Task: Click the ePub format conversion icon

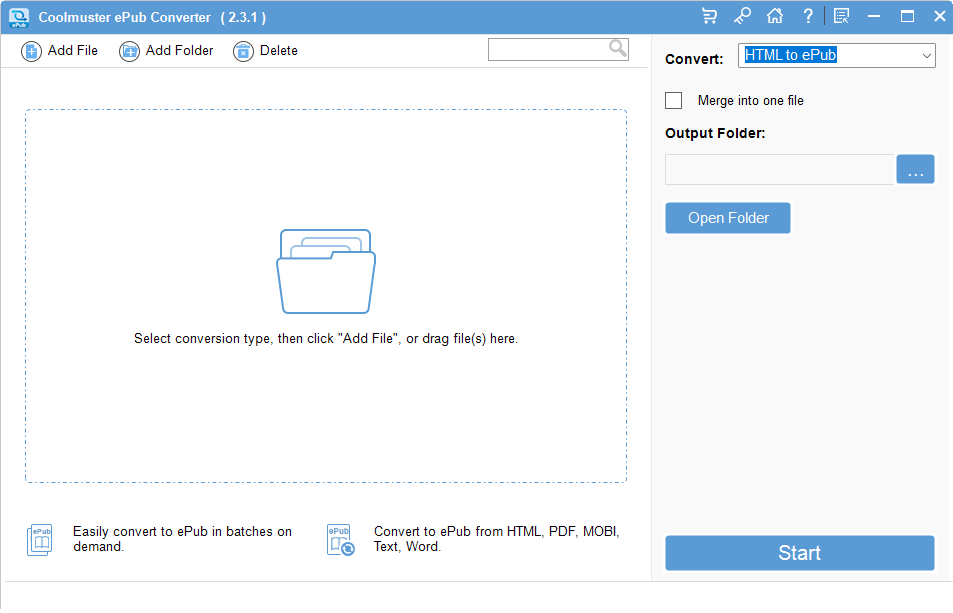Action: [x=339, y=540]
